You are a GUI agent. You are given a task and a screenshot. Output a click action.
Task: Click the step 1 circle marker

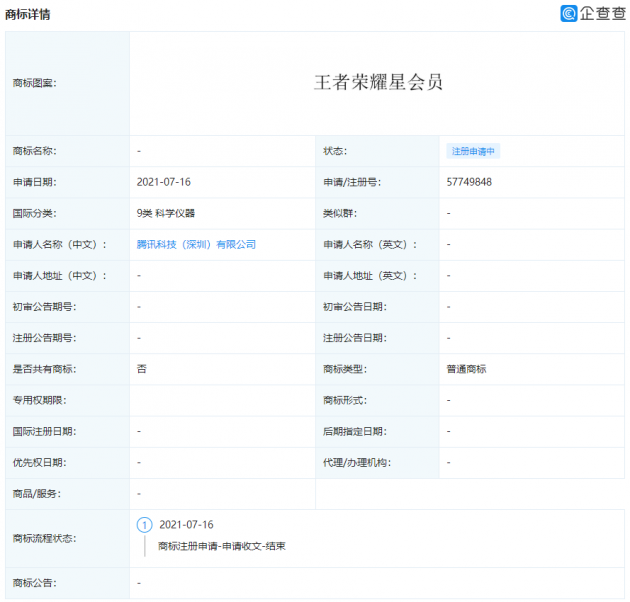145,525
